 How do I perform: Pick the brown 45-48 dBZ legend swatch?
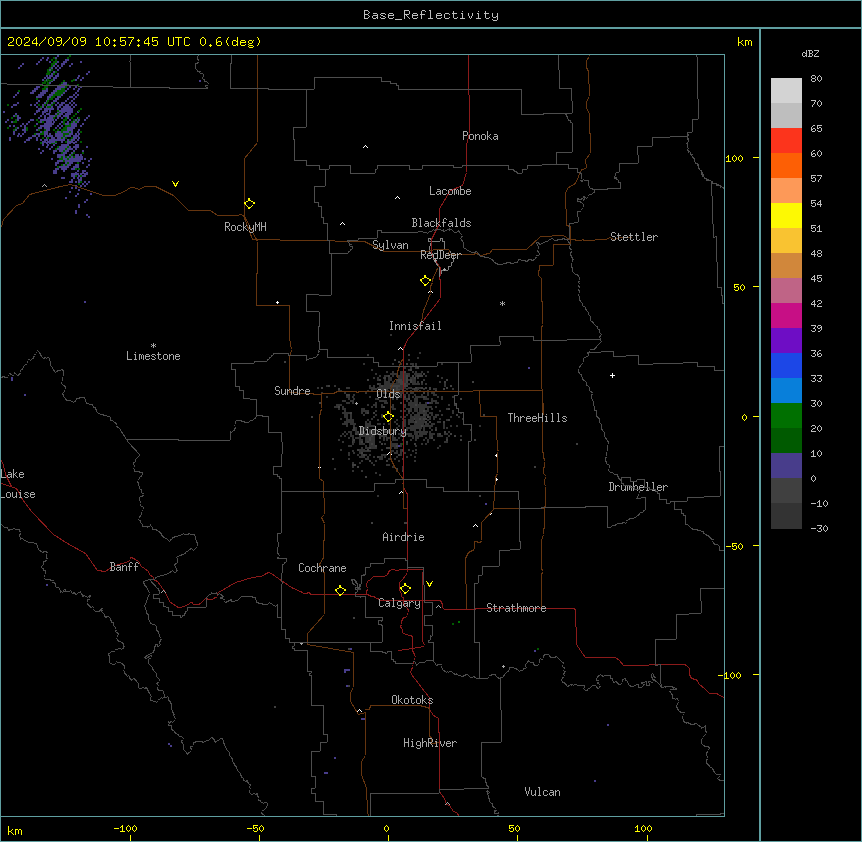click(x=786, y=265)
